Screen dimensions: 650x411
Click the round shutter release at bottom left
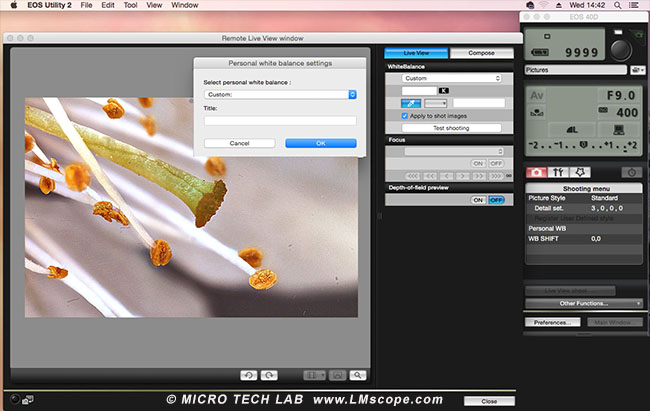[x=15, y=399]
